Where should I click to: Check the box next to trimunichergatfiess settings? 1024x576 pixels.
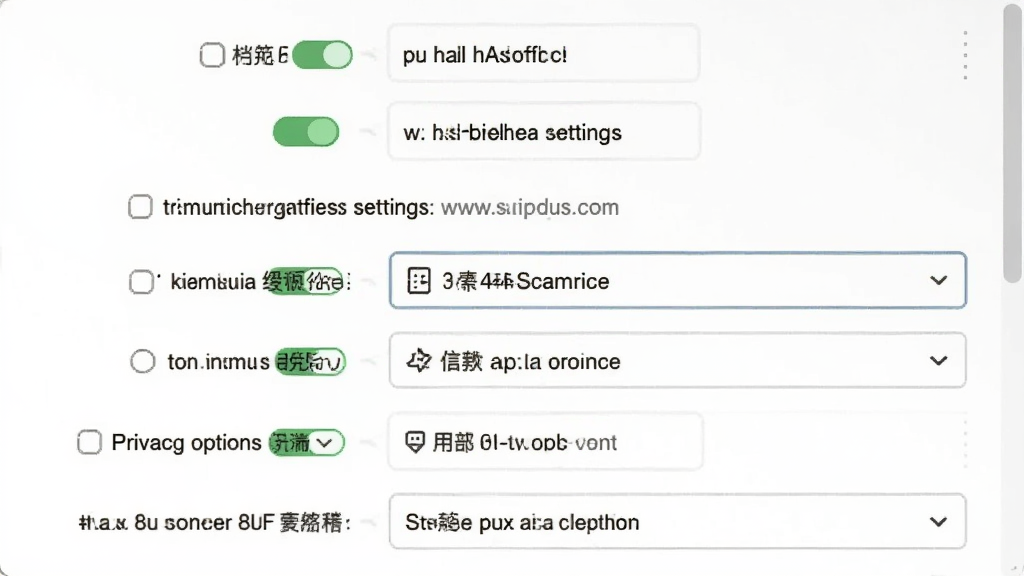(x=140, y=207)
